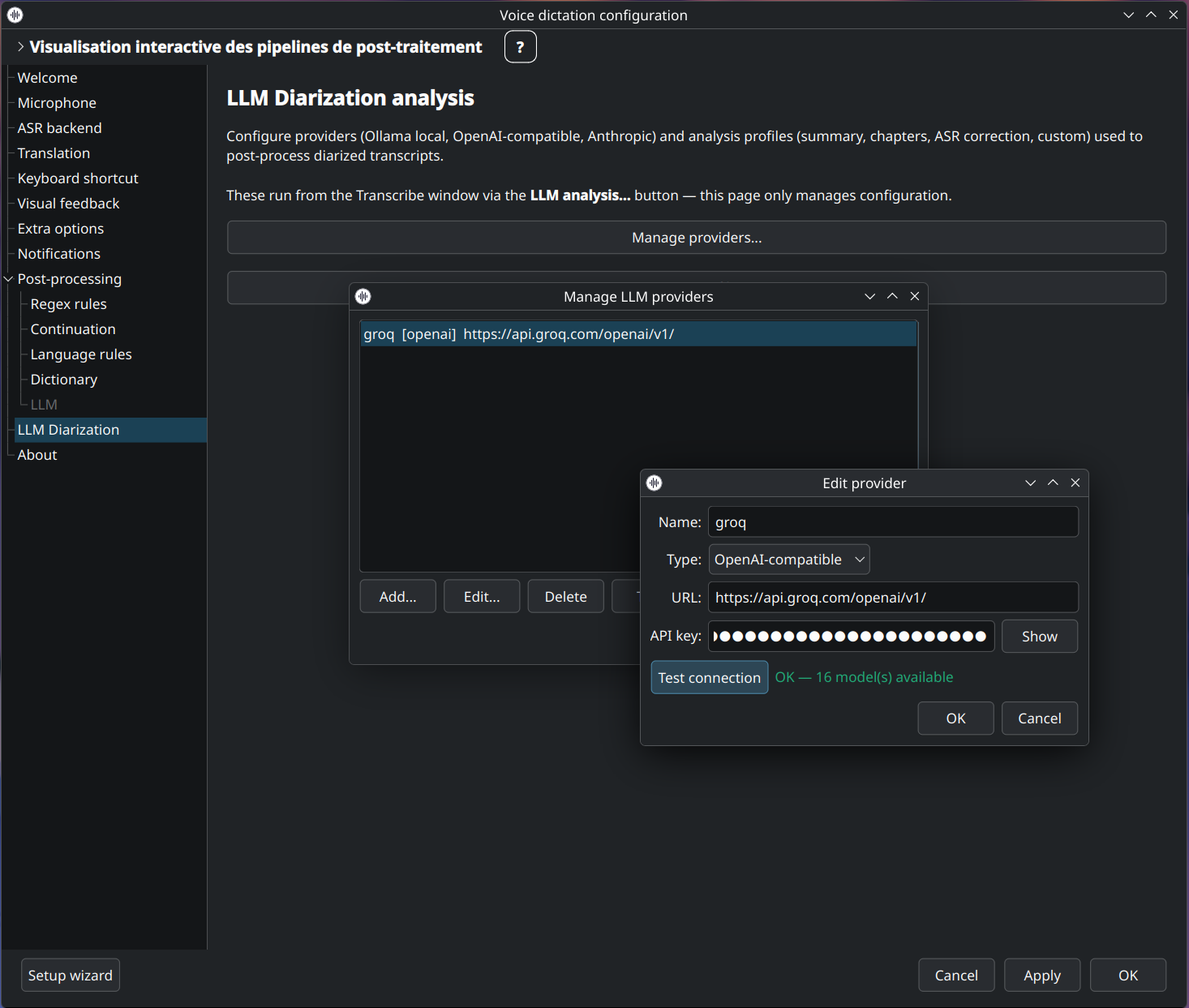This screenshot has height=1008, width=1189.
Task: Open Language rules sub-item
Action: [x=81, y=354]
